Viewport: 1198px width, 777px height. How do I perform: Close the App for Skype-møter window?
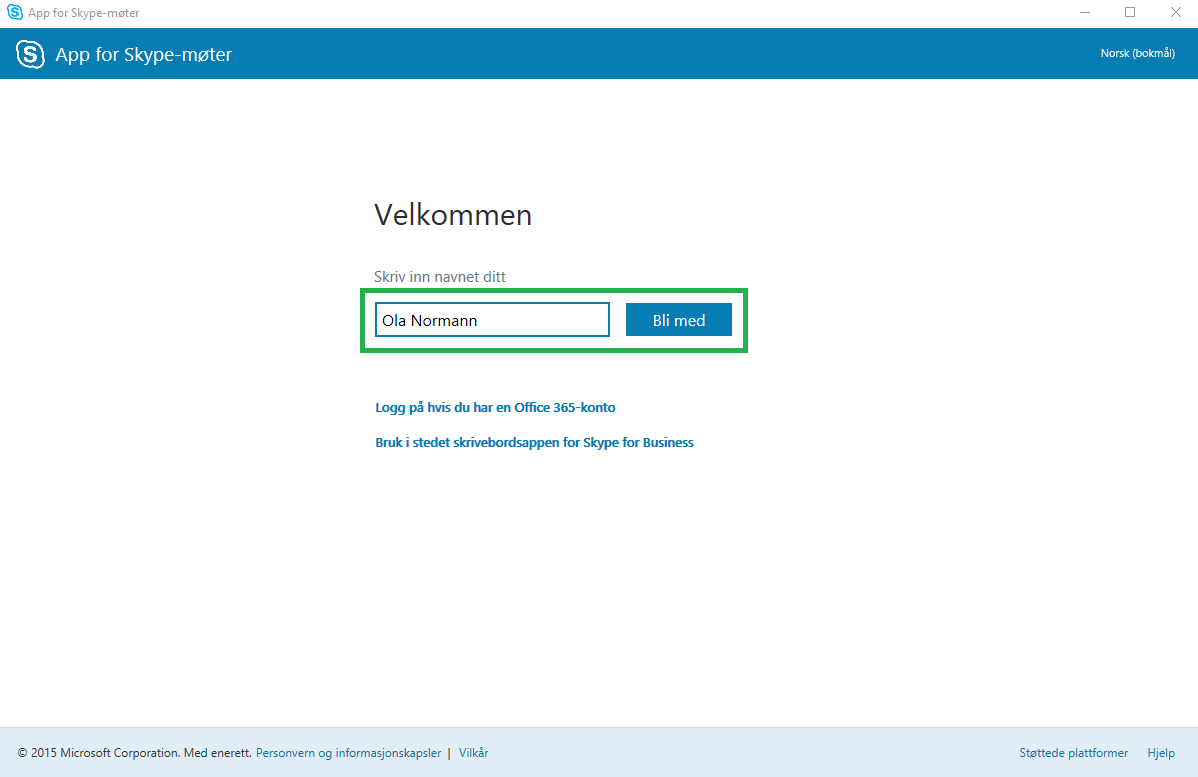coord(1176,12)
